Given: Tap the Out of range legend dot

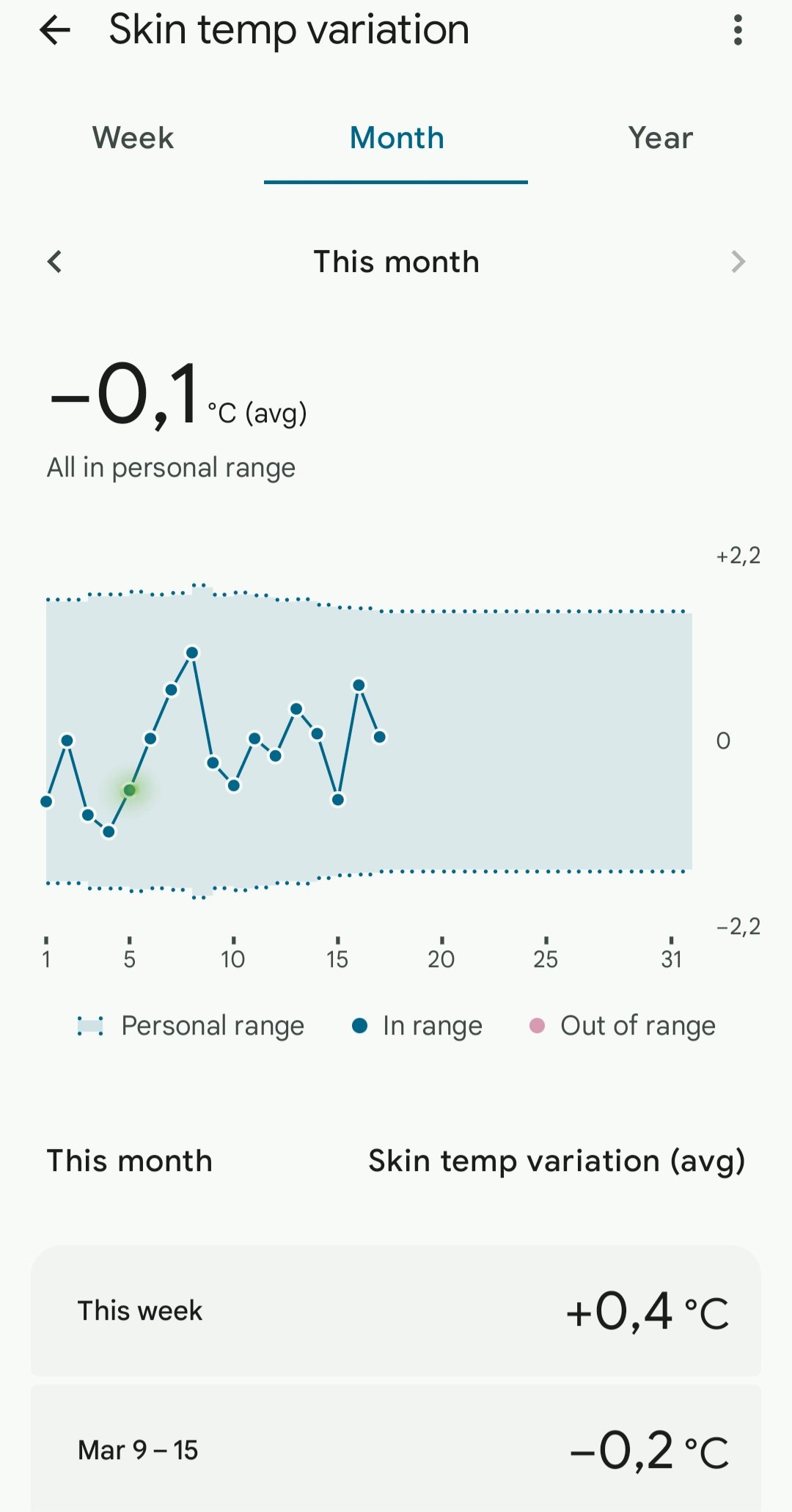Looking at the screenshot, I should point(537,1026).
